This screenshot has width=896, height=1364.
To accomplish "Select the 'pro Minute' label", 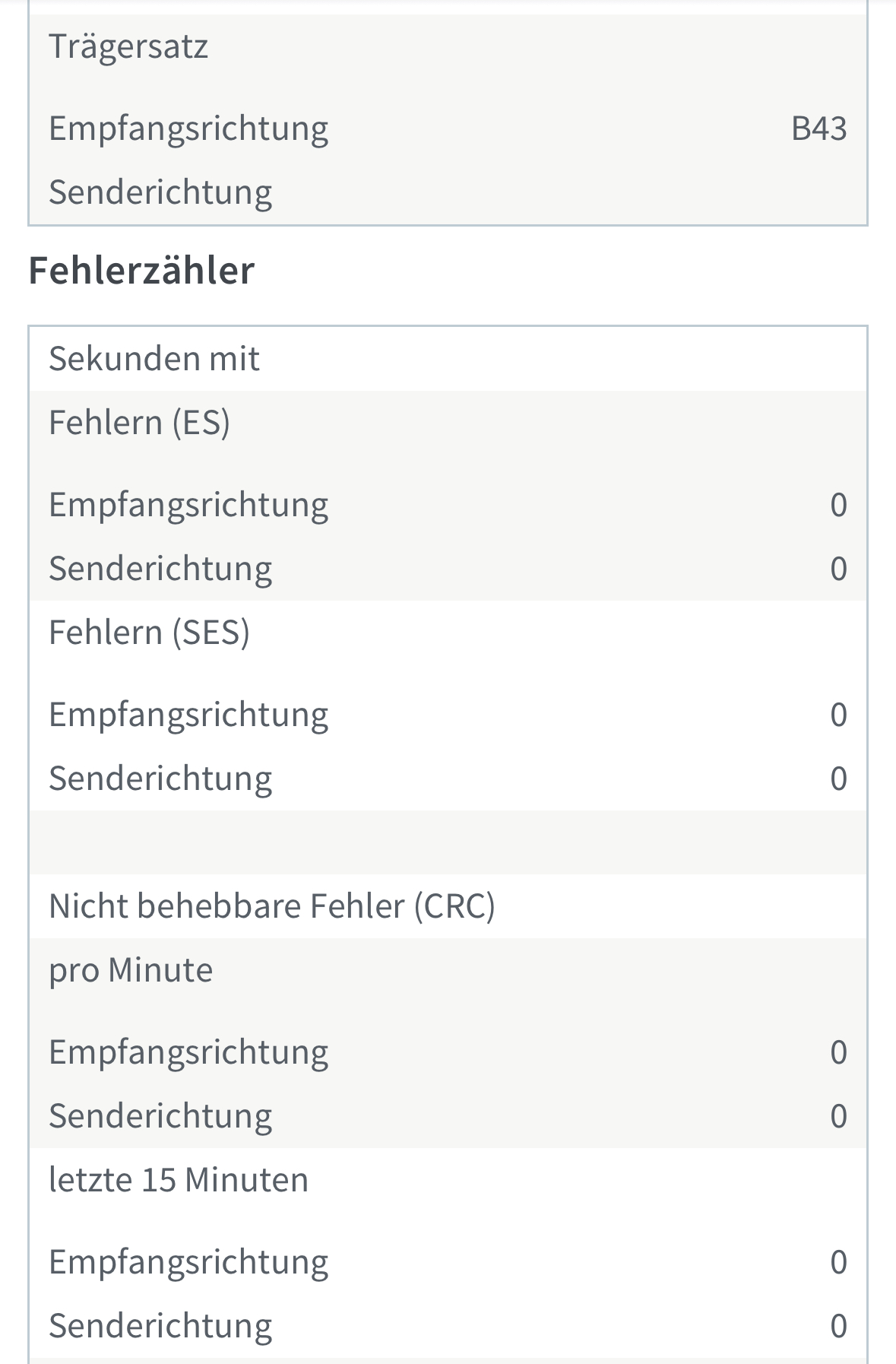I will click(131, 970).
